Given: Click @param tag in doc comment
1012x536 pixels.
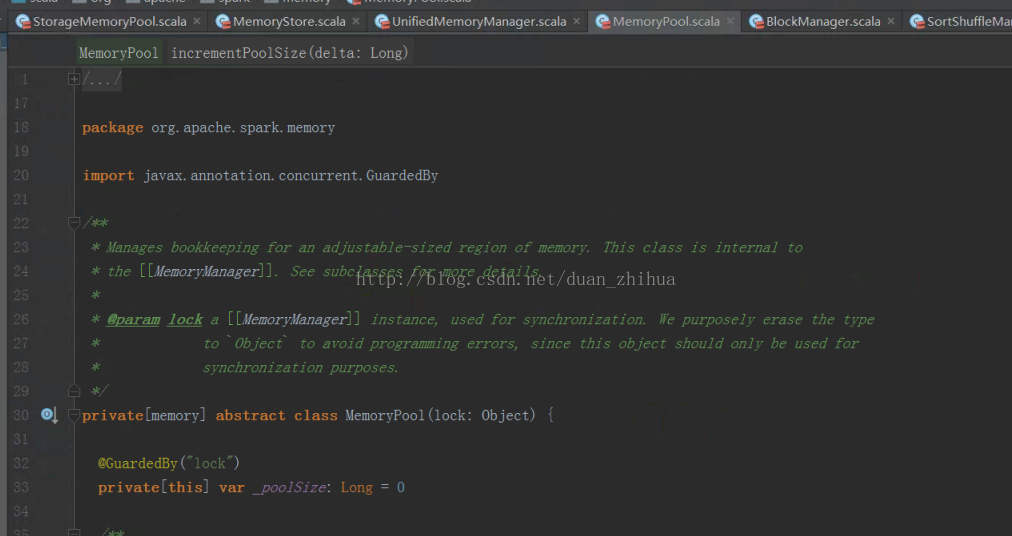Looking at the screenshot, I should [133, 319].
